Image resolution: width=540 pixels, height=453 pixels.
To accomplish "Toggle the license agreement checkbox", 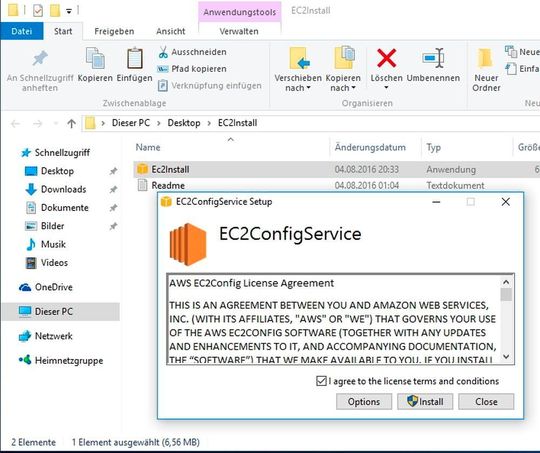I will pos(321,381).
